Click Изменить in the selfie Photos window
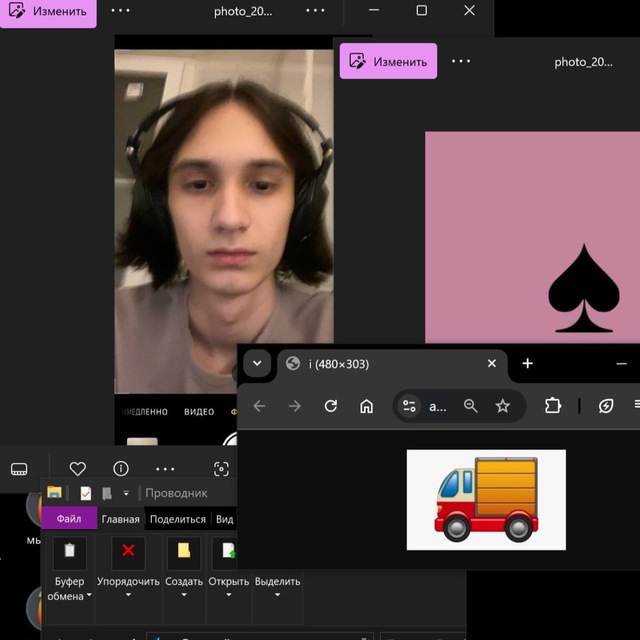640x640 pixels. click(48, 11)
